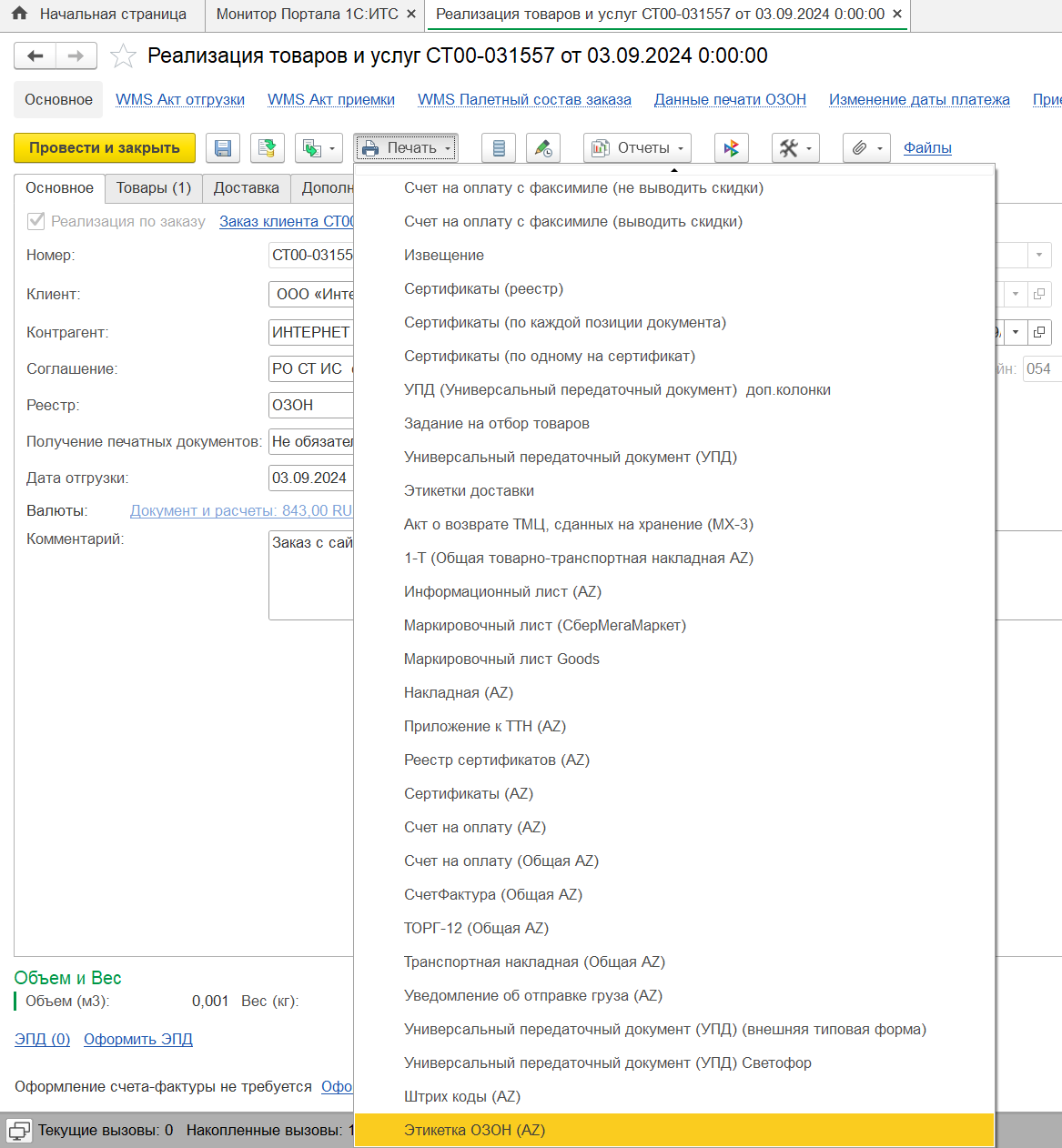Add document to favorites with star

click(123, 56)
